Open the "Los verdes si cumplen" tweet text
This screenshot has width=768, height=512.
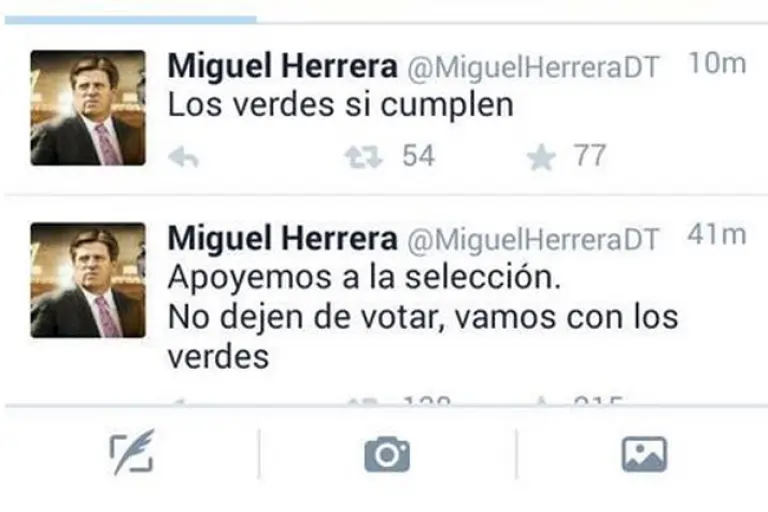[340, 105]
